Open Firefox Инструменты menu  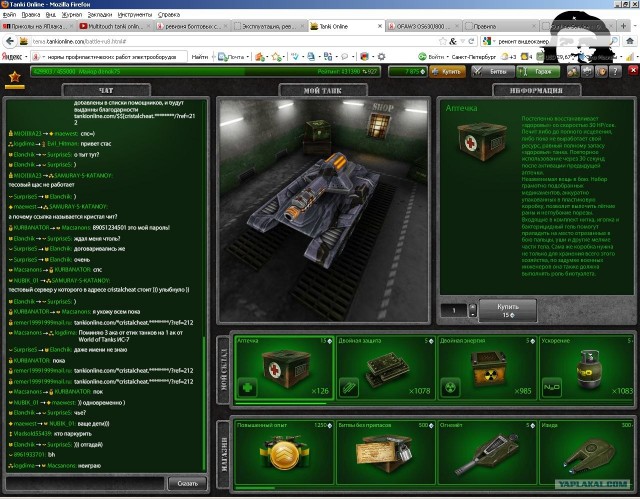tap(135, 15)
